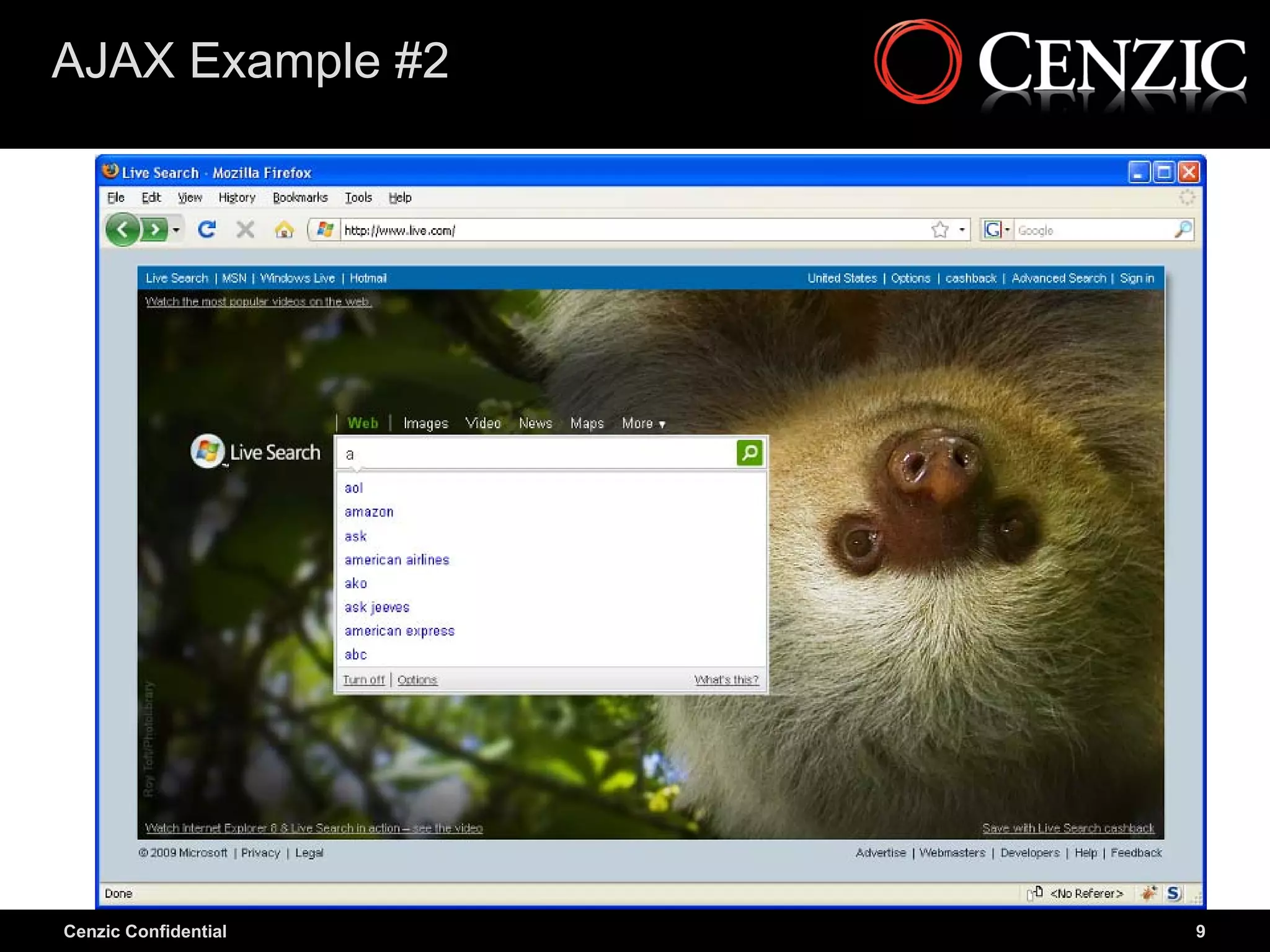This screenshot has width=1270, height=952.
Task: Open the View menu
Action: (x=190, y=198)
